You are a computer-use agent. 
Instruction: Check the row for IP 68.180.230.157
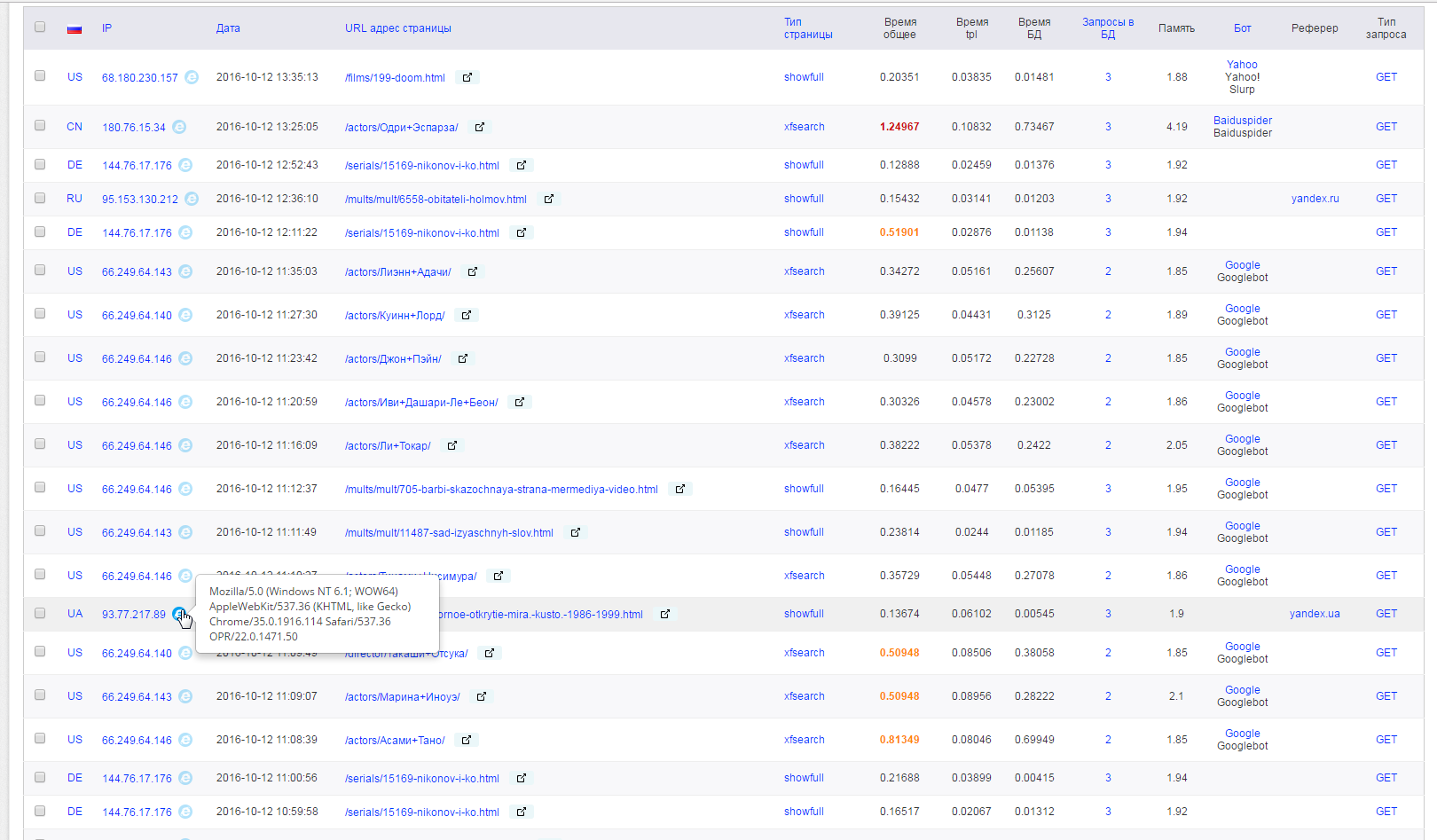pyautogui.click(x=40, y=75)
